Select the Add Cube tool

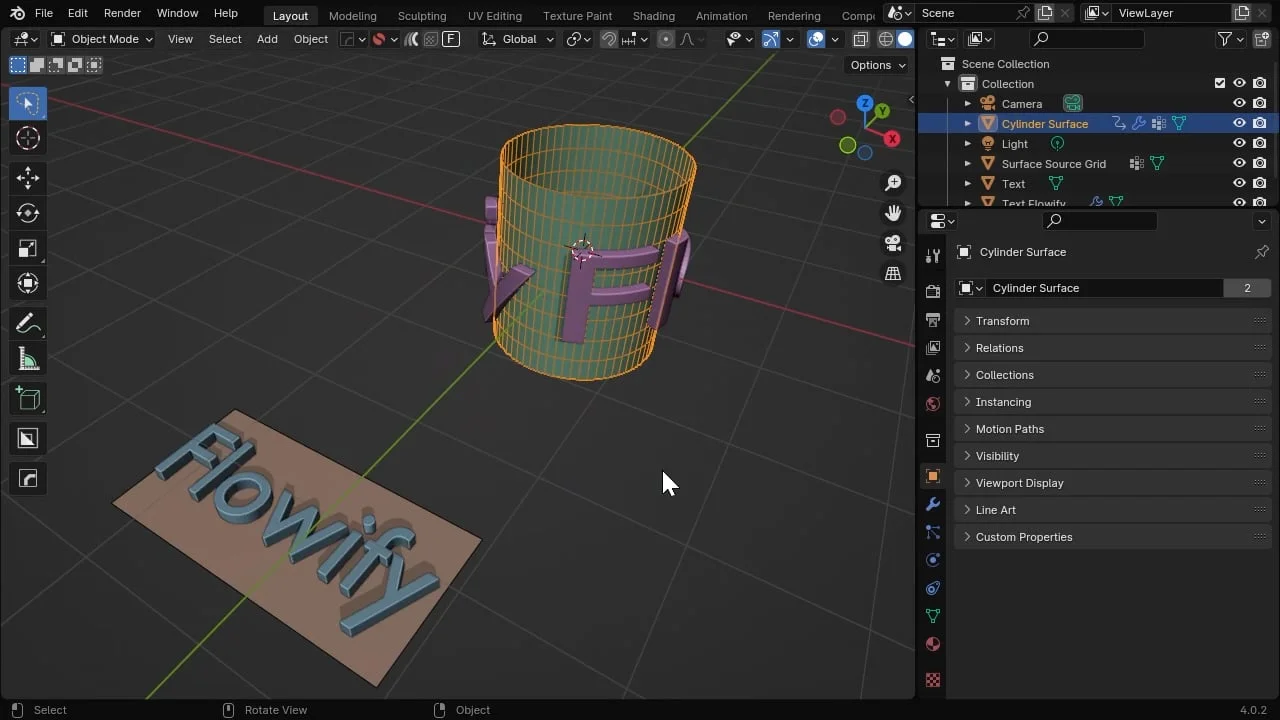[x=28, y=399]
